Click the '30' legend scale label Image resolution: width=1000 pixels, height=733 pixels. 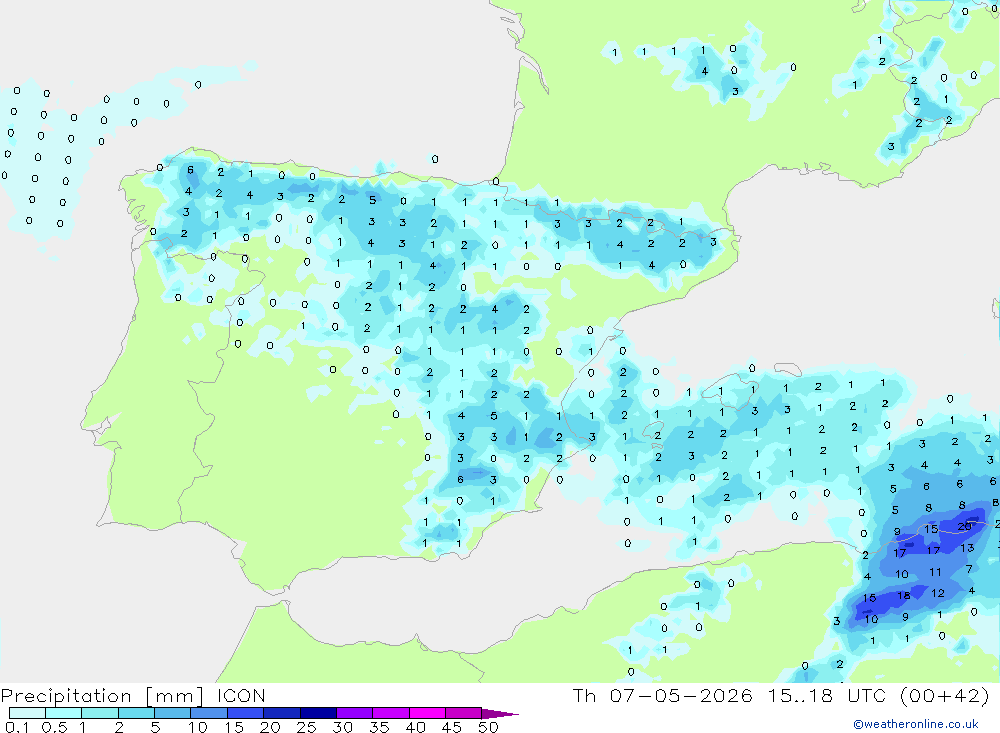click(x=342, y=727)
